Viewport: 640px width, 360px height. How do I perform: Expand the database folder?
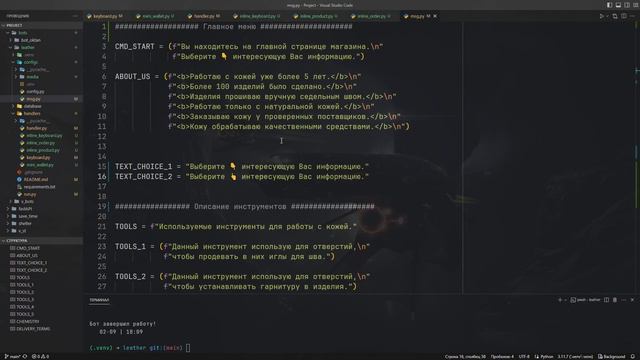(41, 106)
